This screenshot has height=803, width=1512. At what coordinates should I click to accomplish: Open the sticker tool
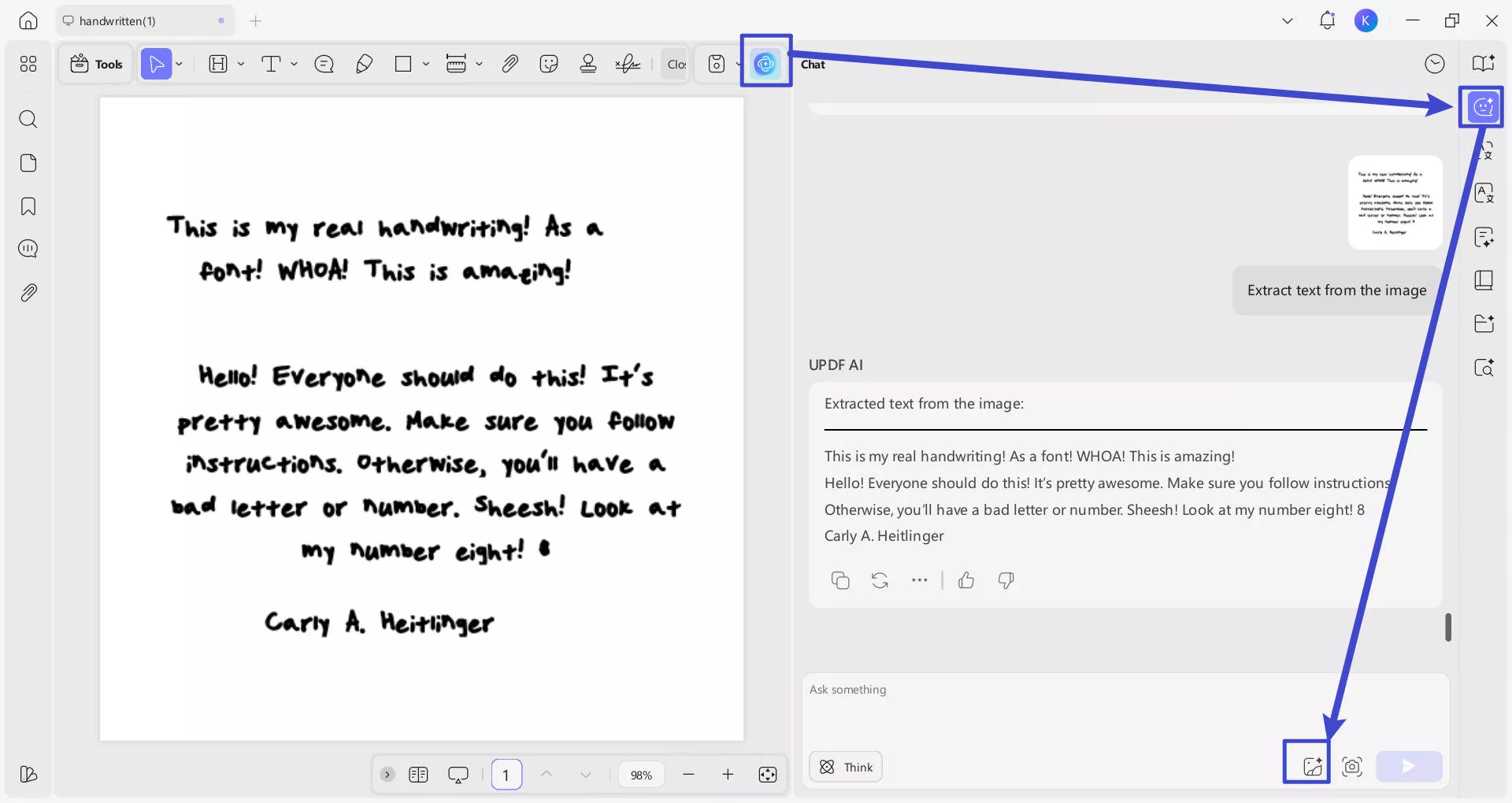point(549,64)
